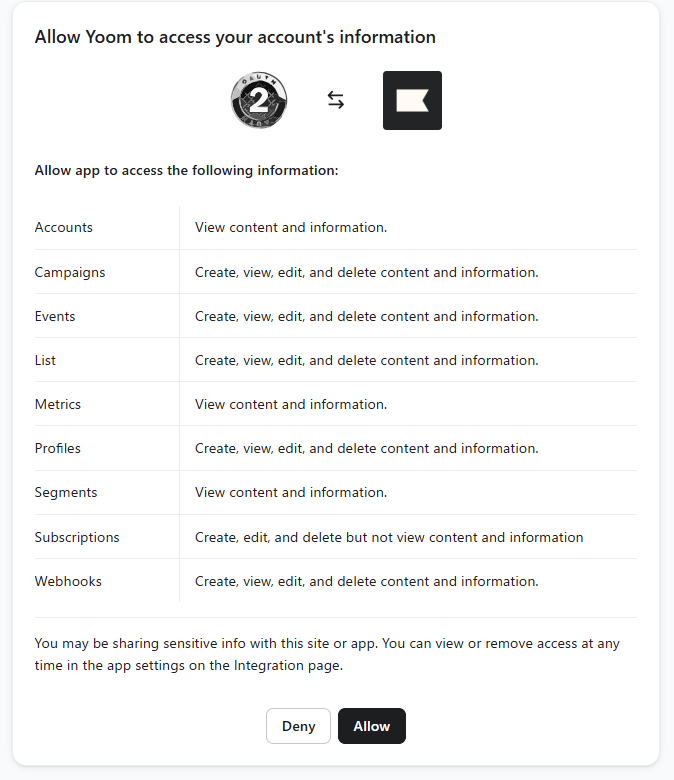Click the Deny button
This screenshot has height=780, width=674.
[298, 726]
